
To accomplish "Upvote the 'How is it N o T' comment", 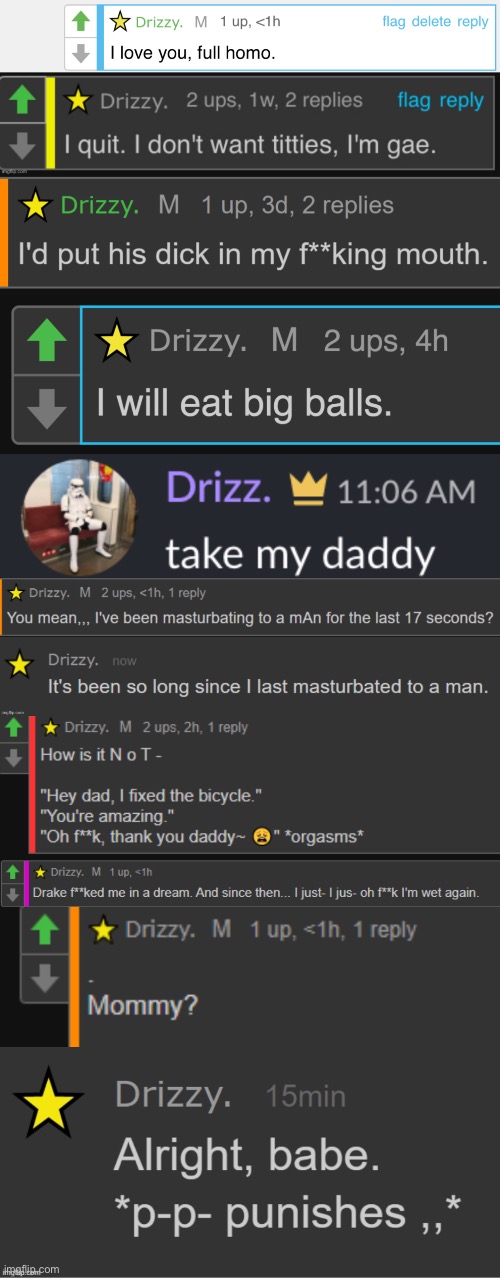I will [x=13, y=728].
